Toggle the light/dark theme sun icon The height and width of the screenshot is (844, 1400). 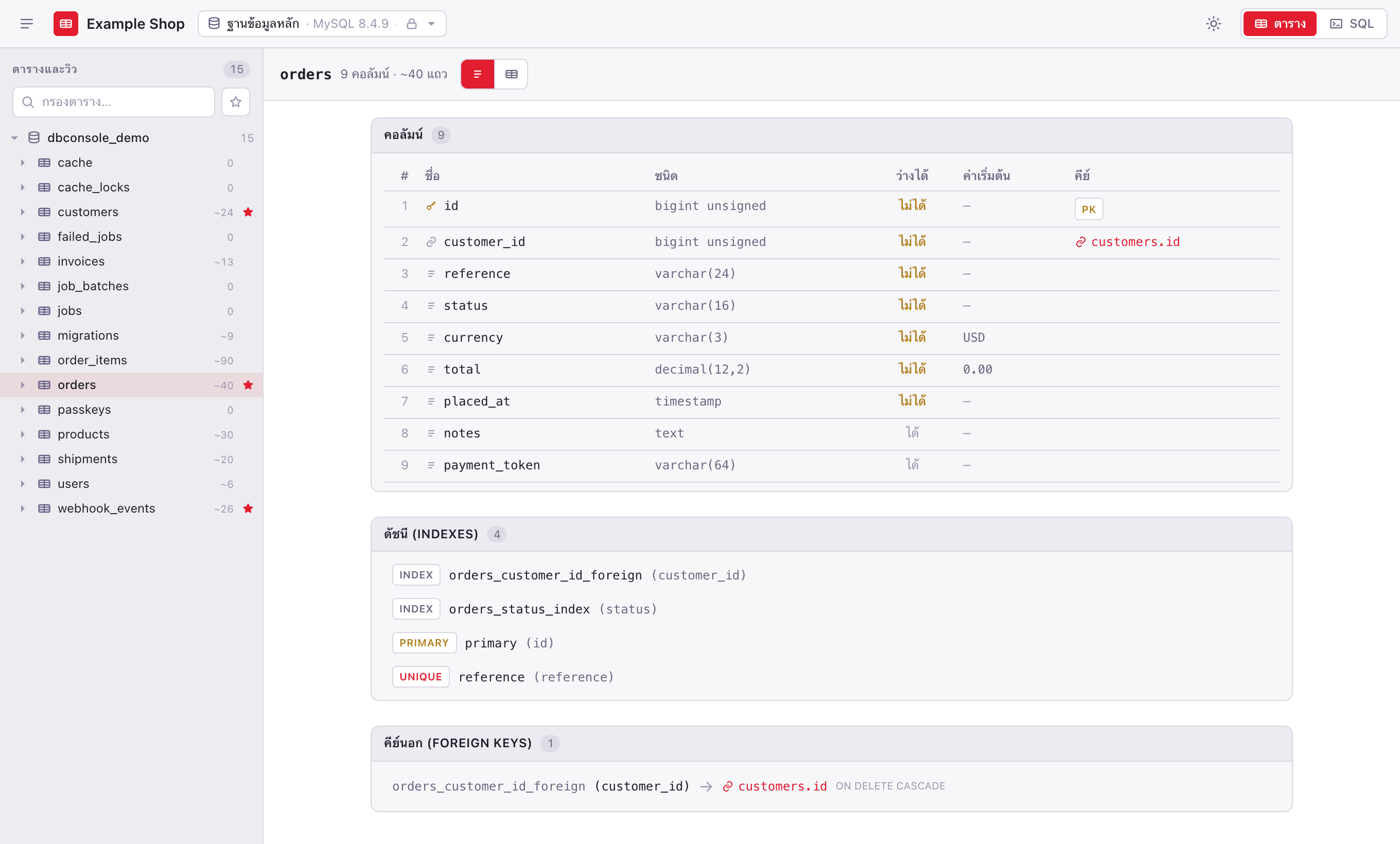click(x=1213, y=24)
